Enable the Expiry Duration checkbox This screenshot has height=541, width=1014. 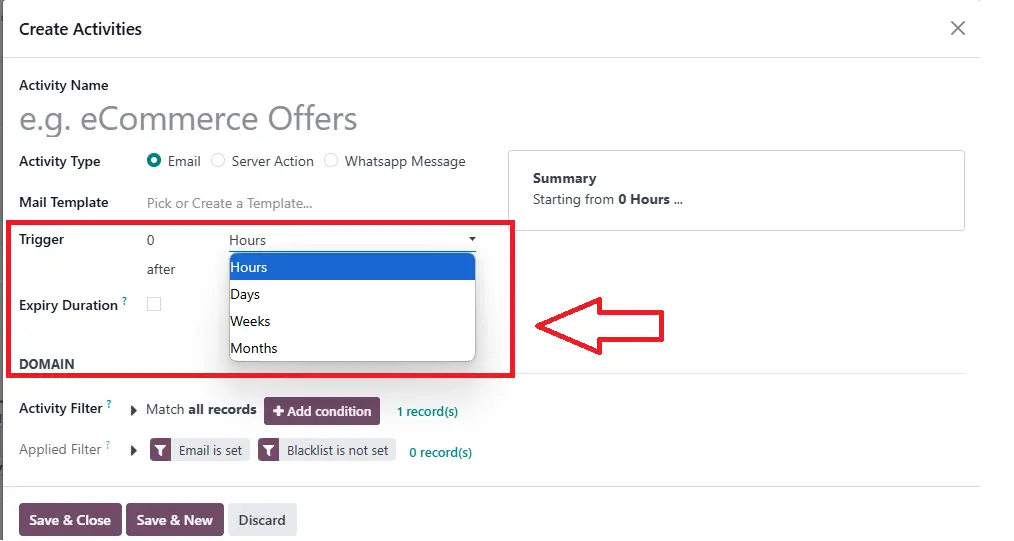154,304
